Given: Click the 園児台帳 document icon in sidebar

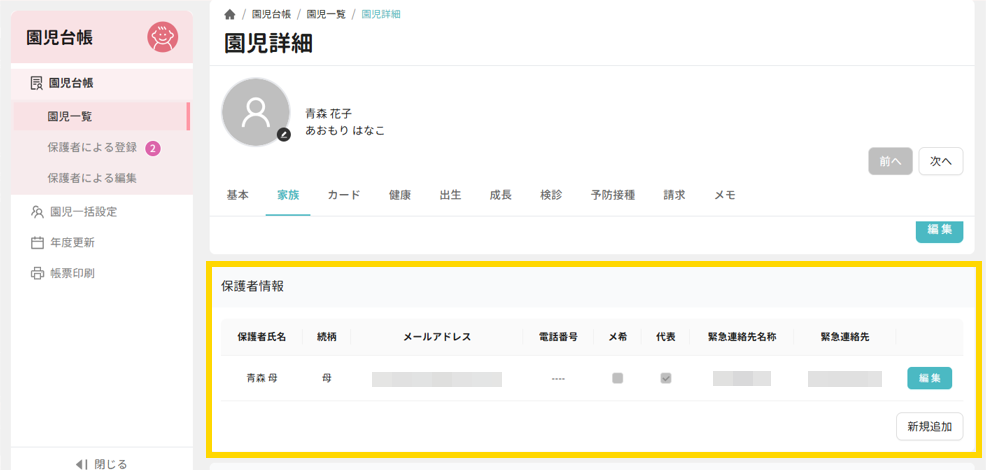Looking at the screenshot, I should 37,83.
